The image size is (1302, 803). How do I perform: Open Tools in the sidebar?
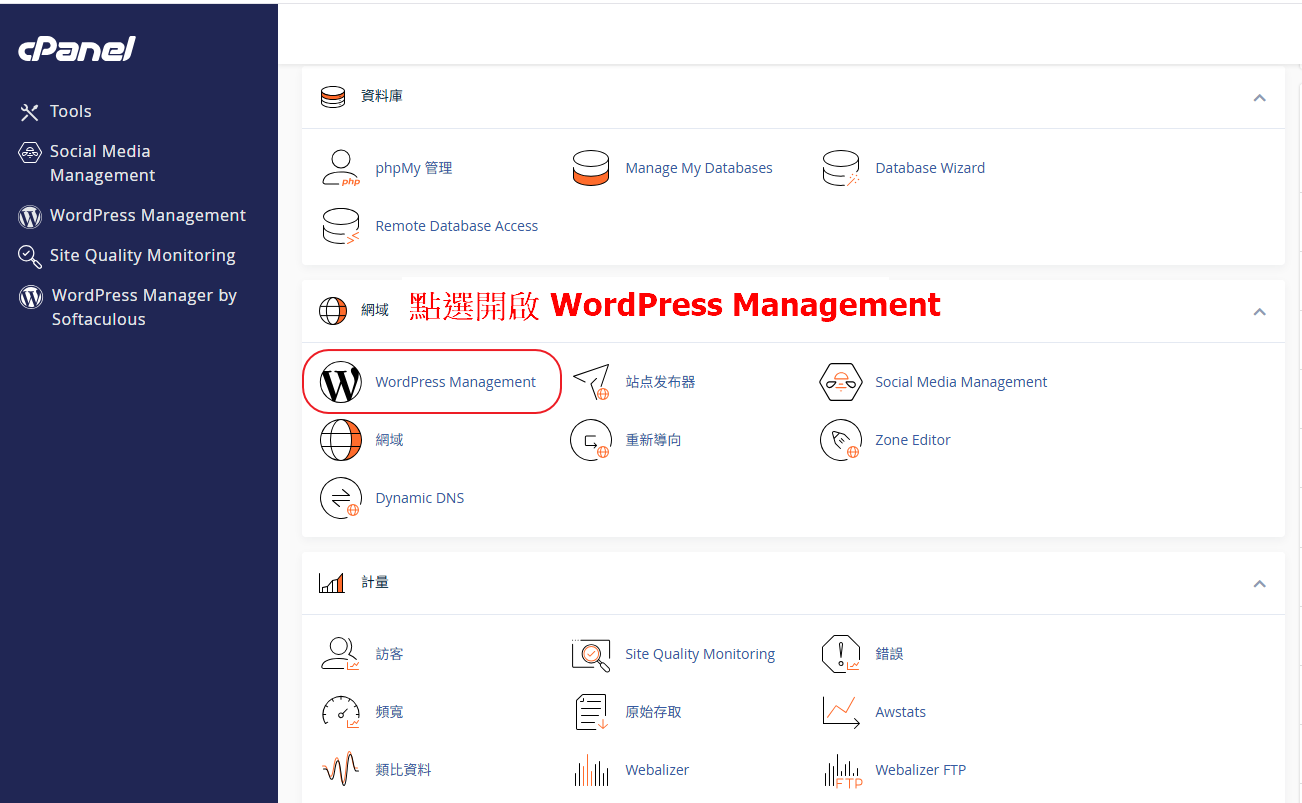tap(70, 111)
